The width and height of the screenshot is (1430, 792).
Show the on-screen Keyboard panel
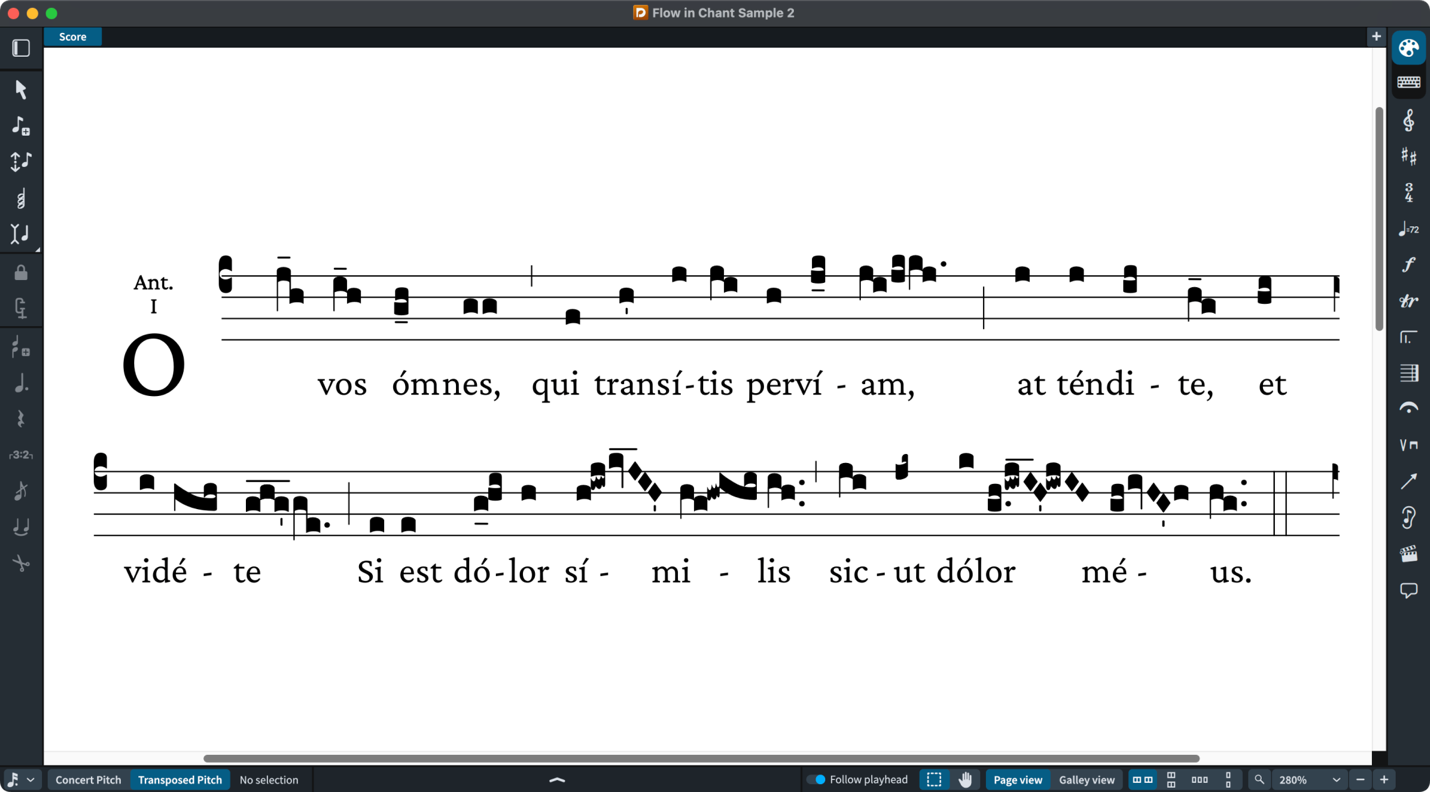point(1409,83)
